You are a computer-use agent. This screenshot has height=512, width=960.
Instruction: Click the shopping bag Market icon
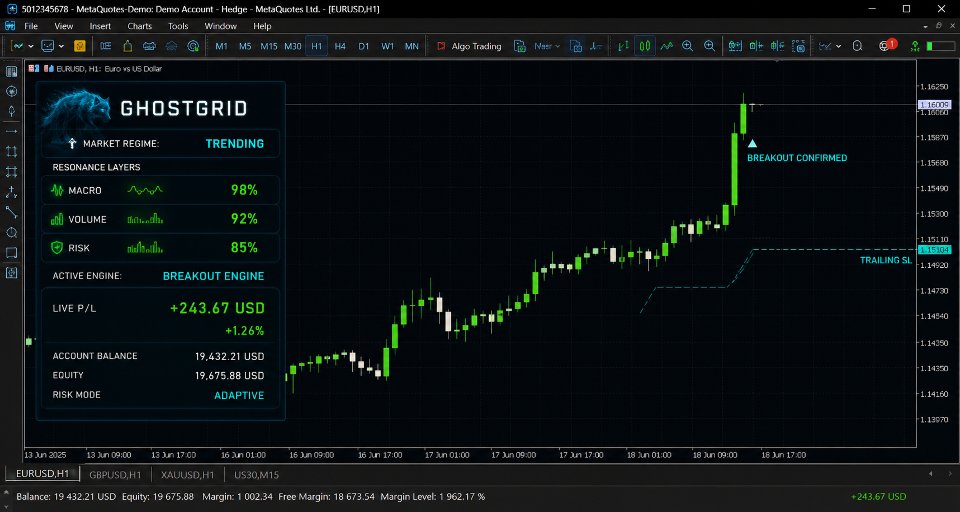pyautogui.click(x=127, y=46)
